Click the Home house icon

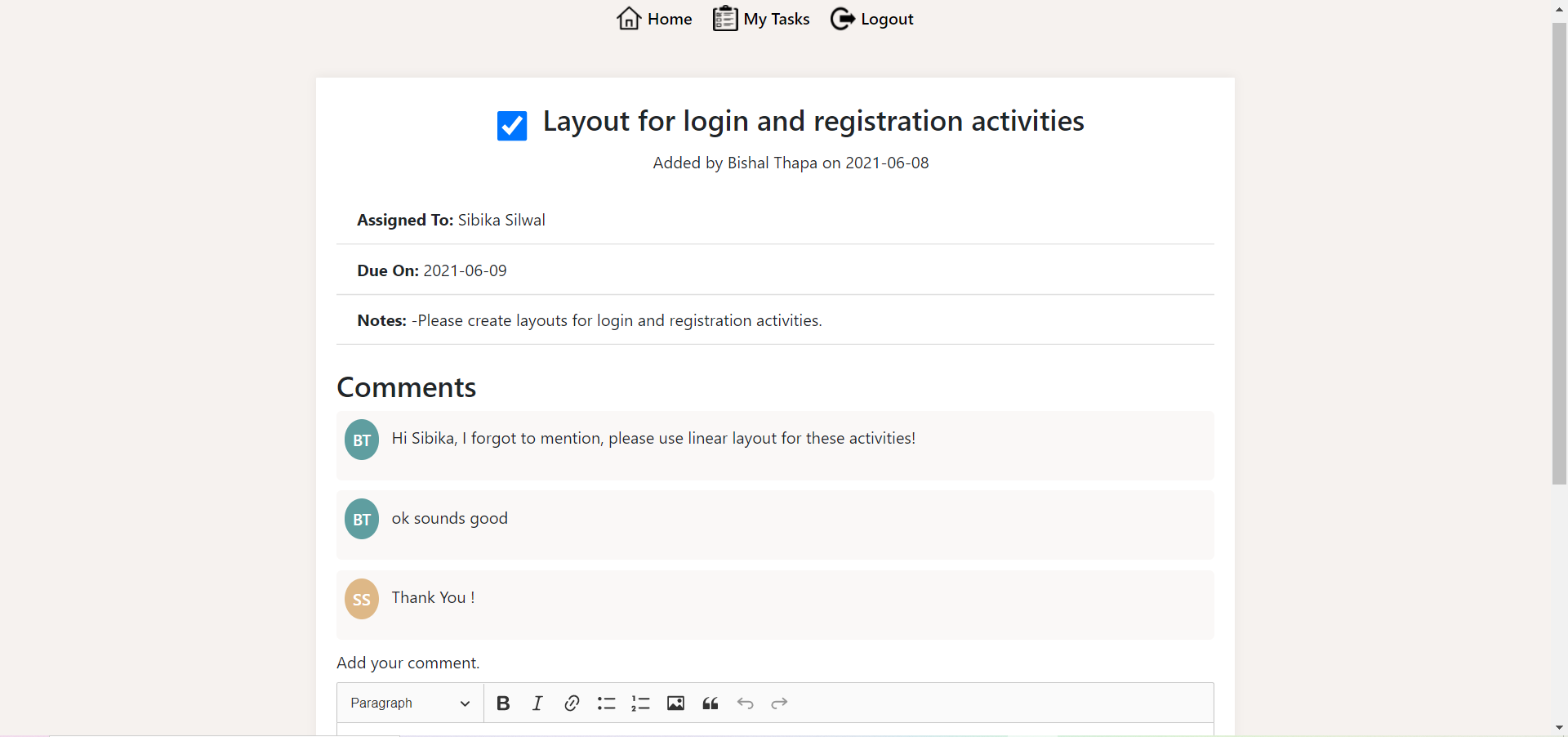(628, 18)
